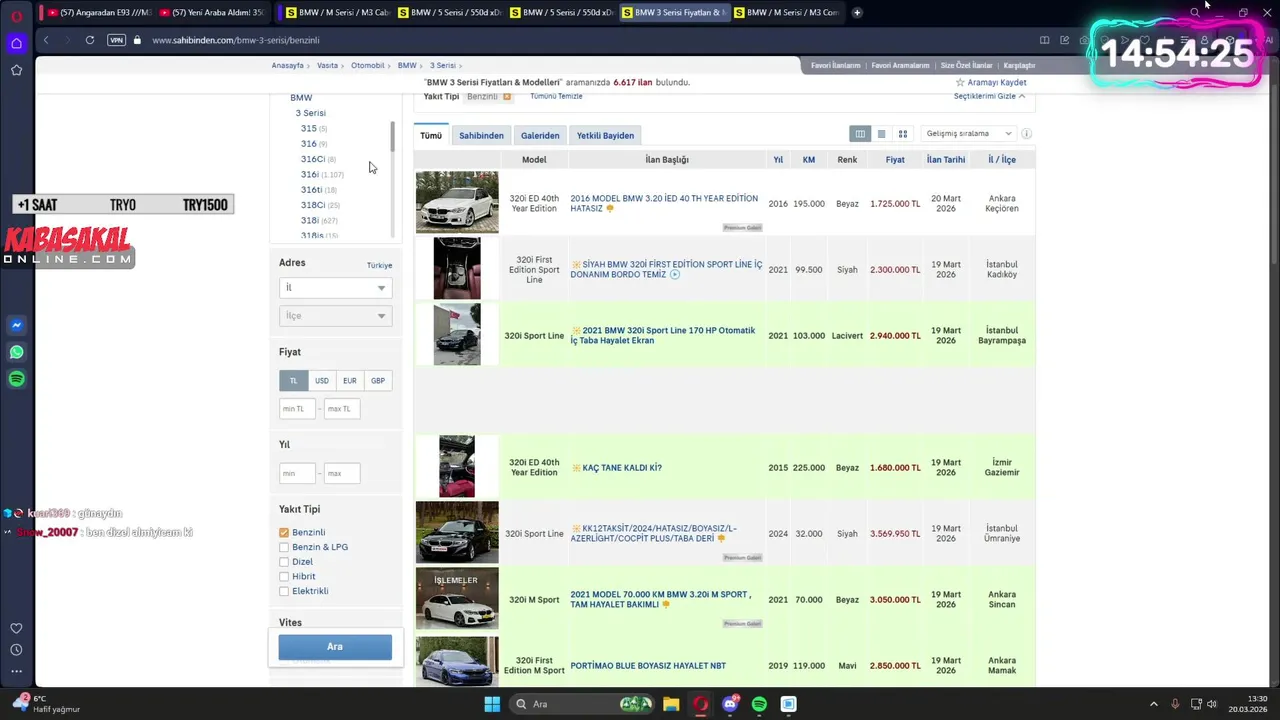The height and width of the screenshot is (720, 1280).
Task: Open the sidebar three-dots more menu
Action: (16, 672)
